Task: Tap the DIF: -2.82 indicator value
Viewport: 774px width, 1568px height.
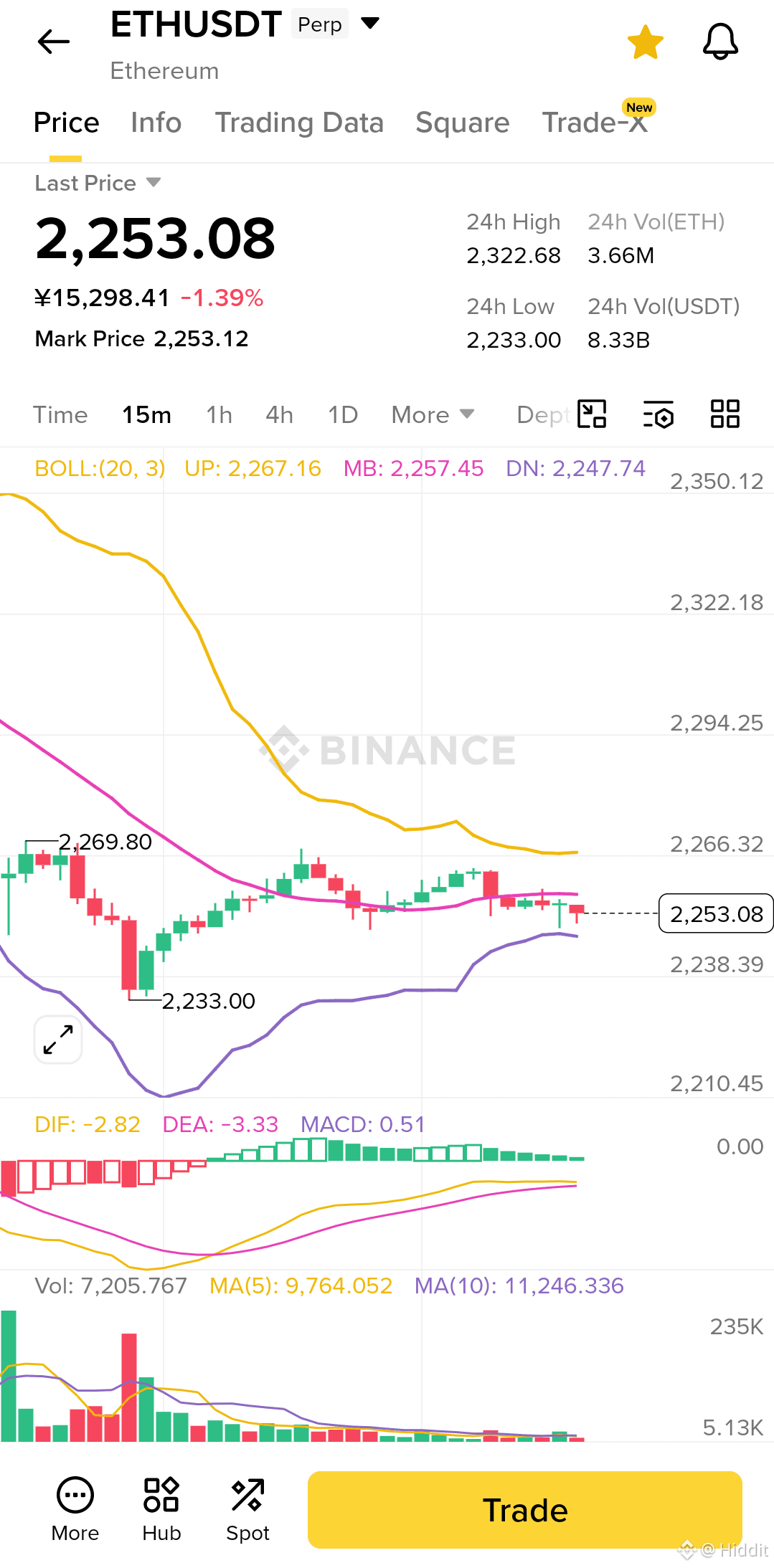Action: point(88,1124)
